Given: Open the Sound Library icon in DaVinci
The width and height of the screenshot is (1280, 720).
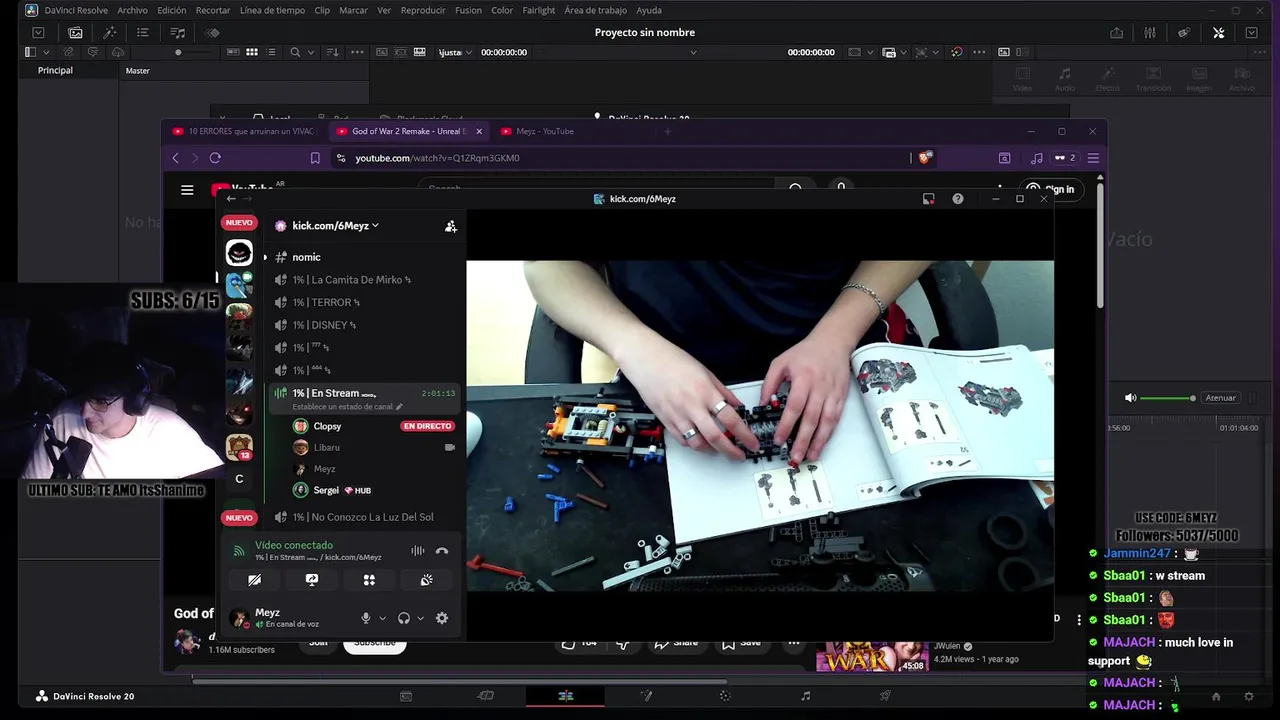Looking at the screenshot, I should click(x=178, y=32).
